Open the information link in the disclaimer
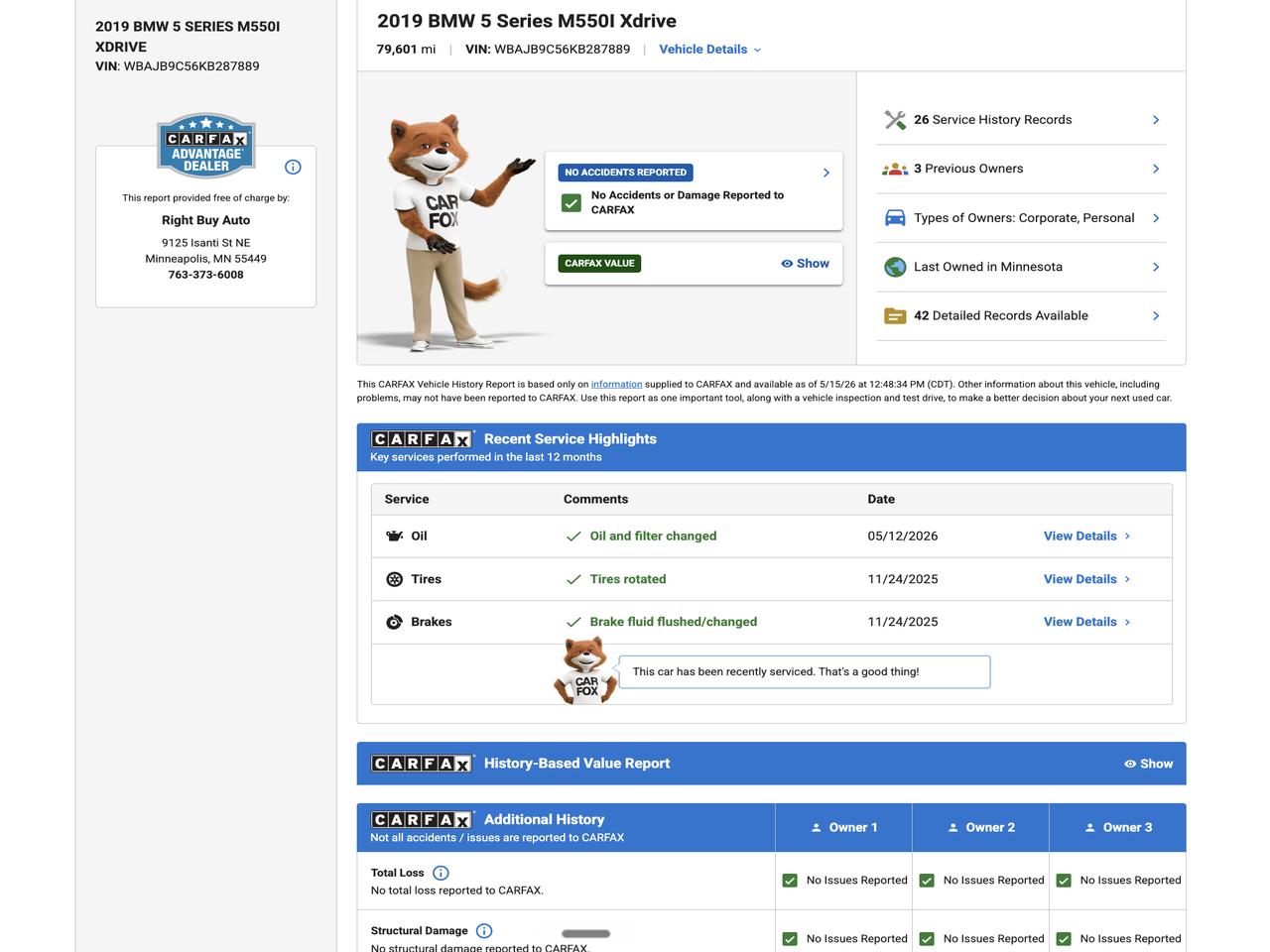Image resolution: width=1270 pixels, height=952 pixels. (616, 385)
